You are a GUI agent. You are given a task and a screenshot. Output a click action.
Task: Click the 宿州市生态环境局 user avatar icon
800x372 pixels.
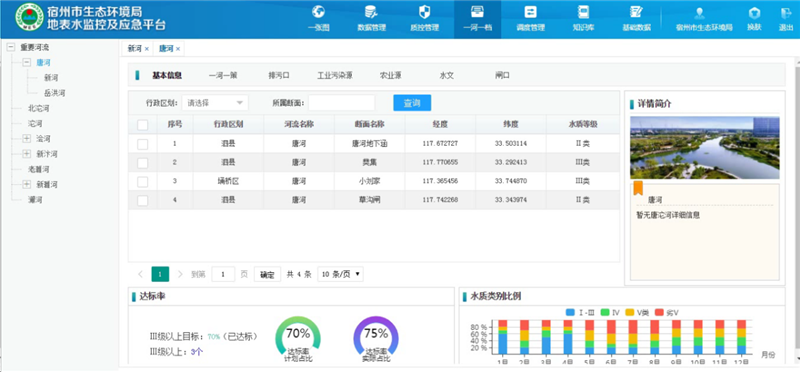(699, 13)
